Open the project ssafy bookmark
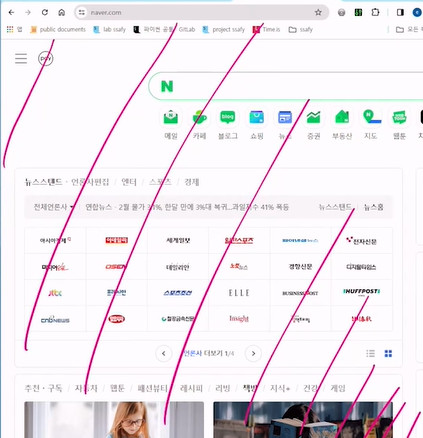Viewport: 423px width, 438px height. (223, 30)
